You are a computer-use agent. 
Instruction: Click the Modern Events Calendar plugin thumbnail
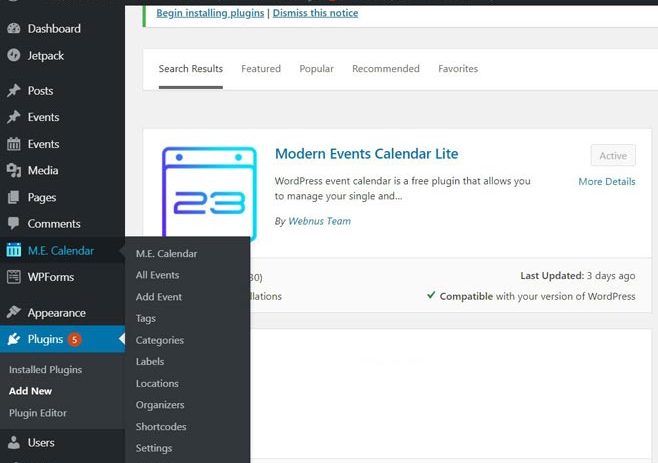point(209,193)
